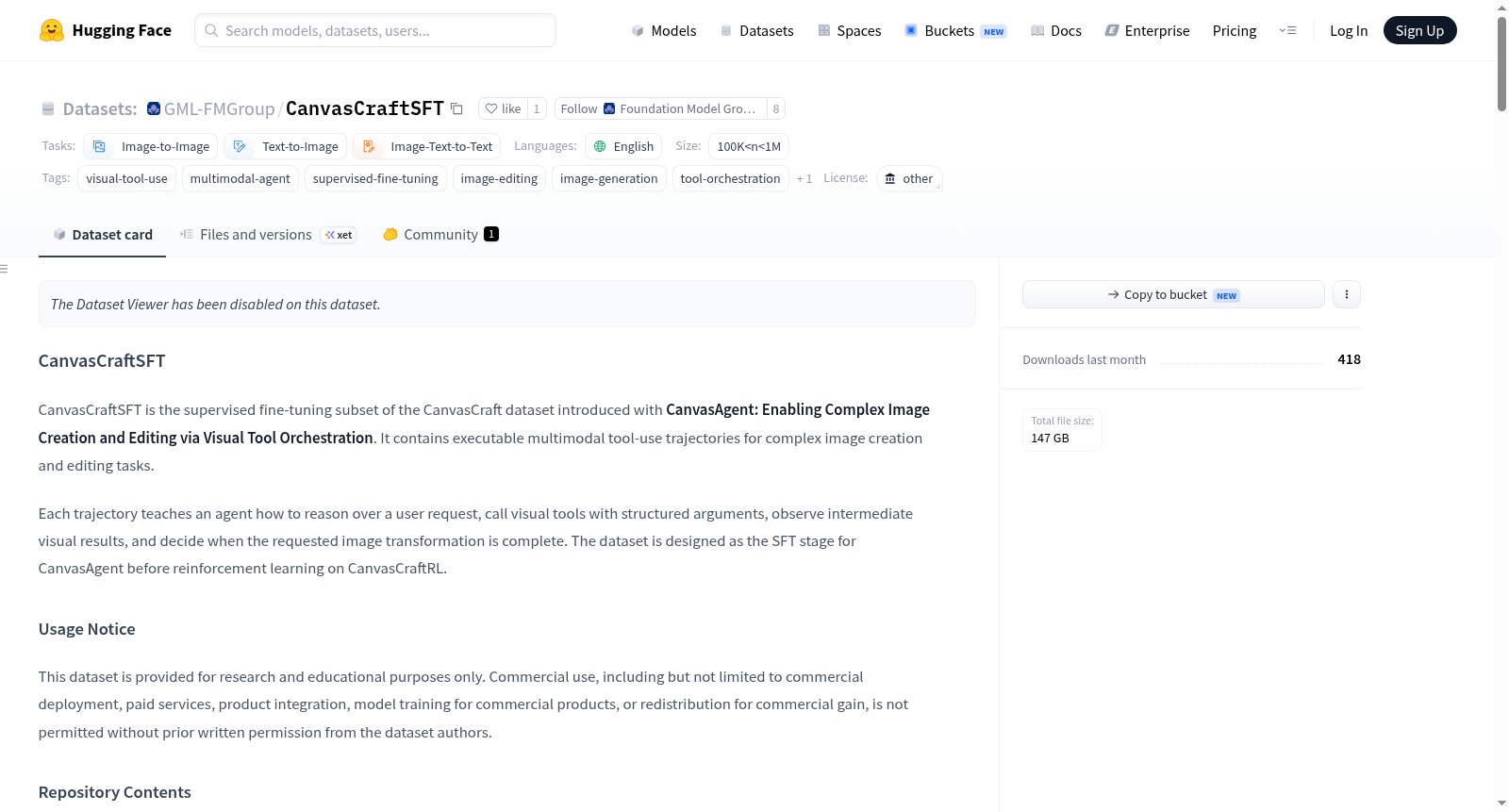Open Enterprise in the top navigation
Viewport: 1509px width, 812px height.
click(1147, 30)
